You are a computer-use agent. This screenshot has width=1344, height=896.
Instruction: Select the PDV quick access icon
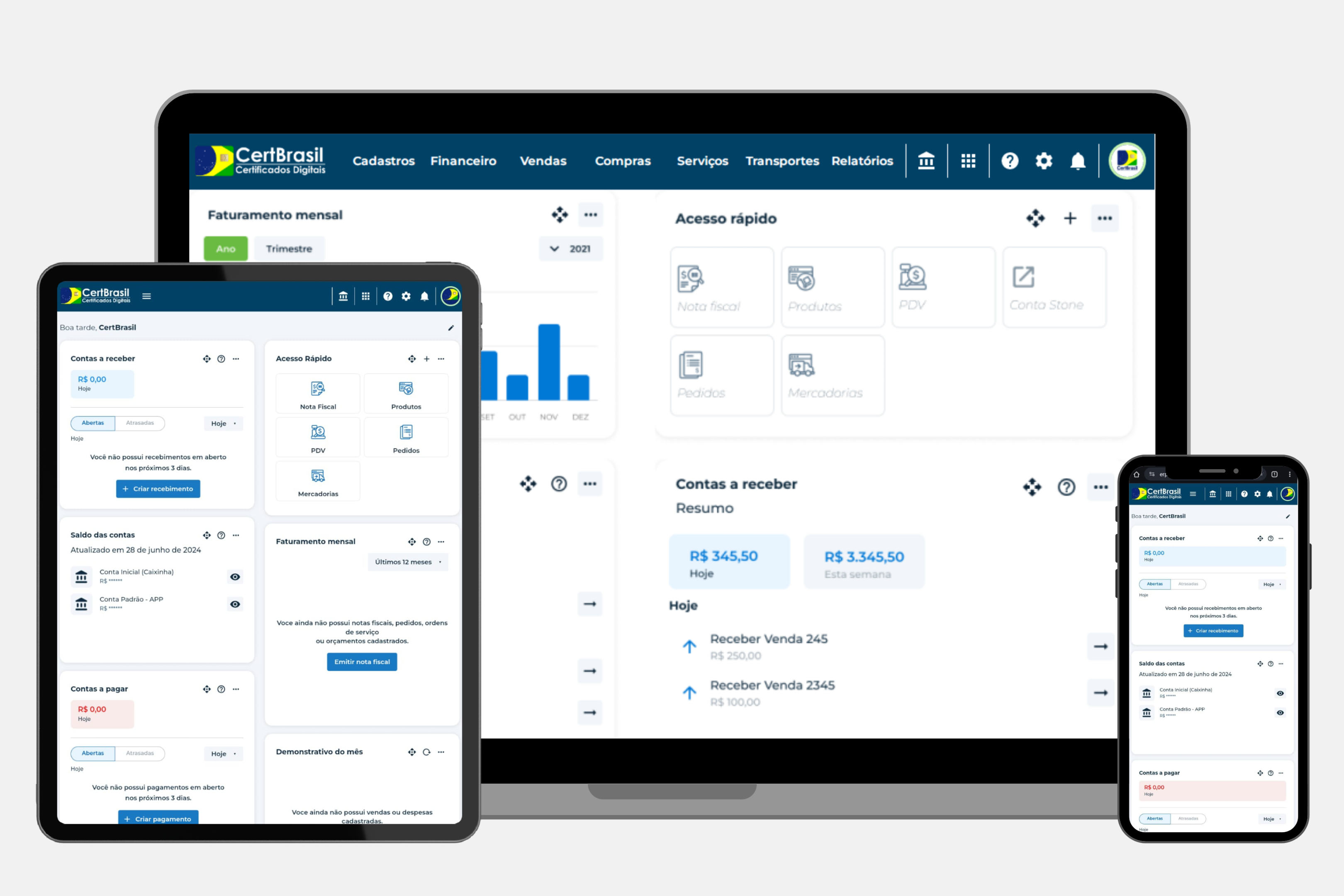pyautogui.click(x=913, y=283)
